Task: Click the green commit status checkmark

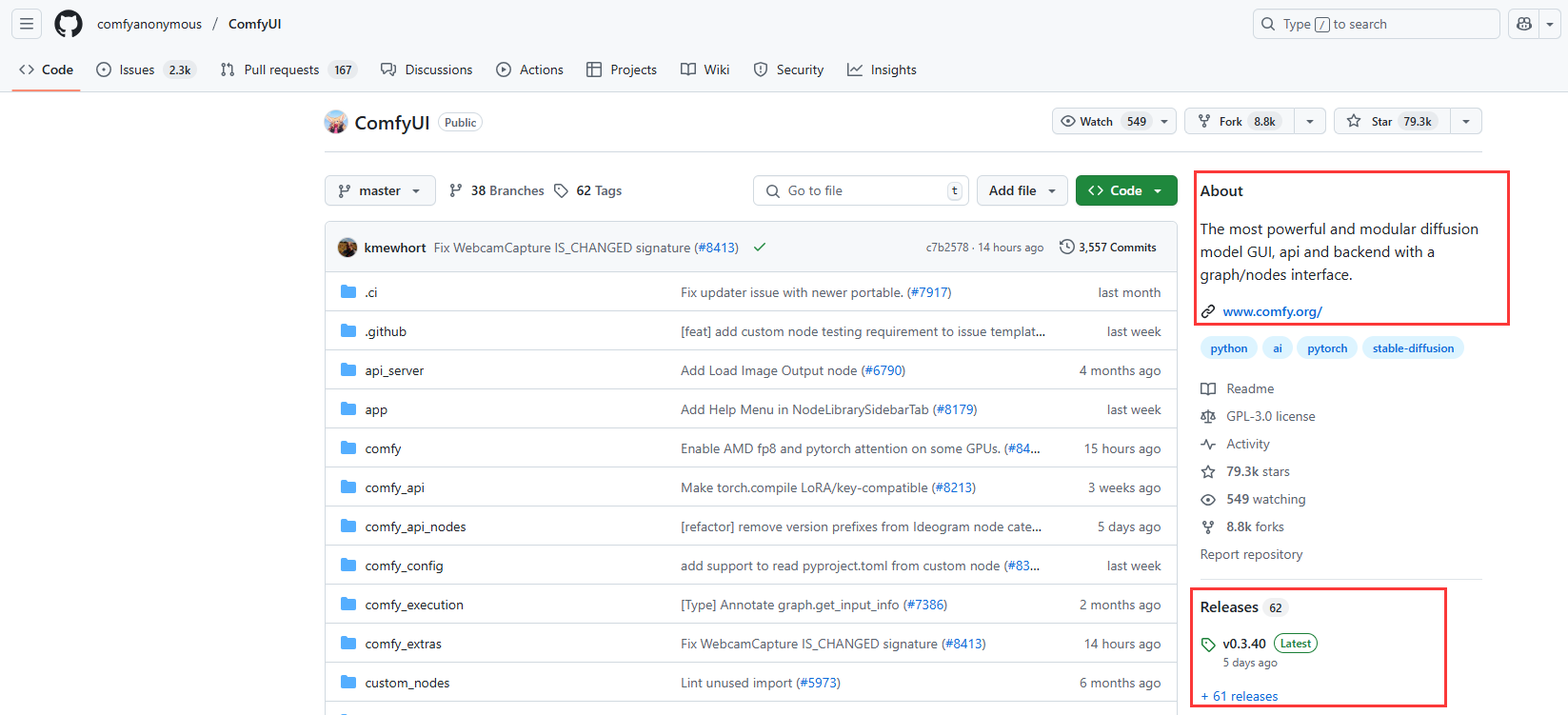Action: 760,248
